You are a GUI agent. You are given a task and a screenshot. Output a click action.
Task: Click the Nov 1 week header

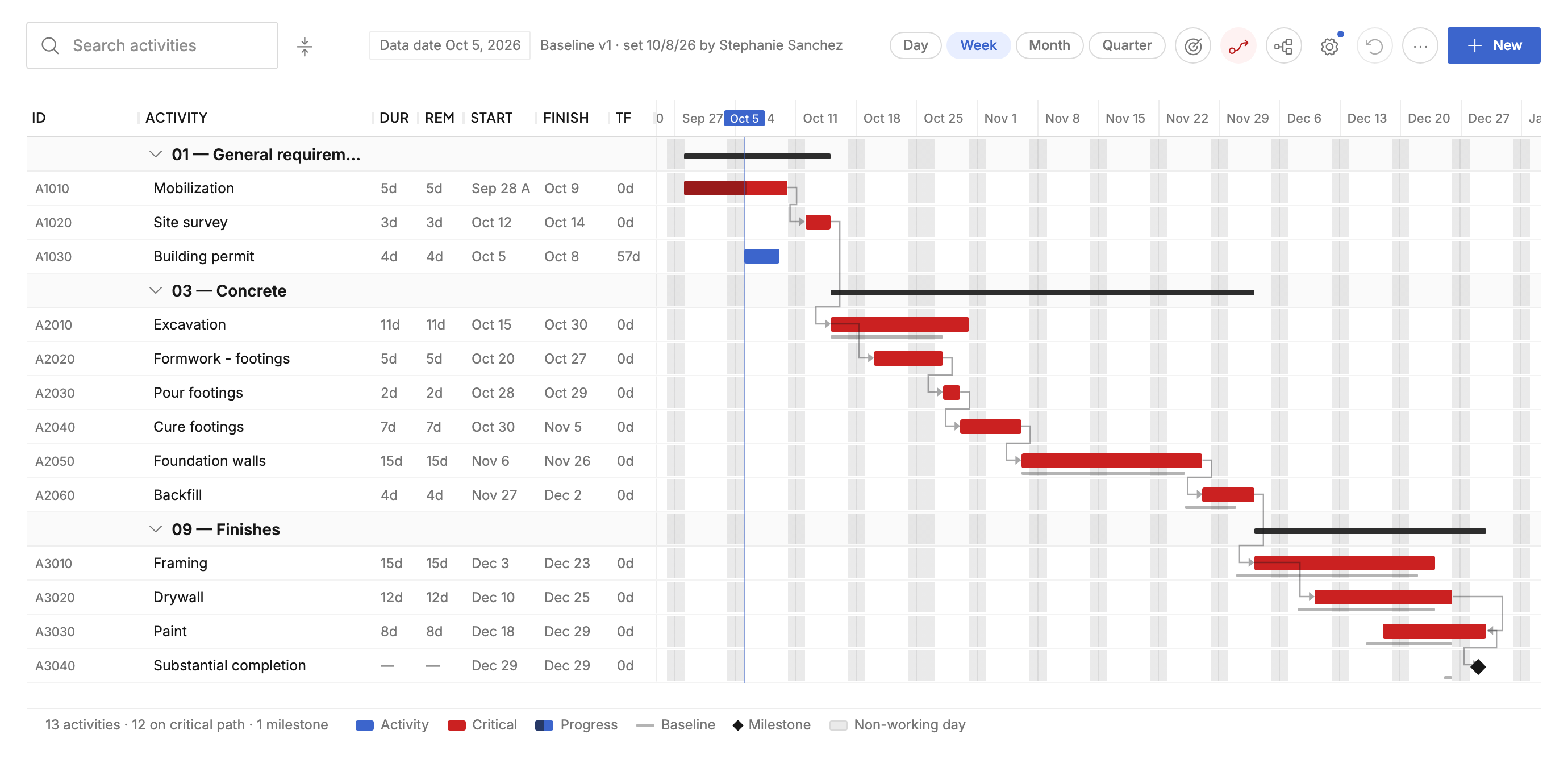point(1000,118)
